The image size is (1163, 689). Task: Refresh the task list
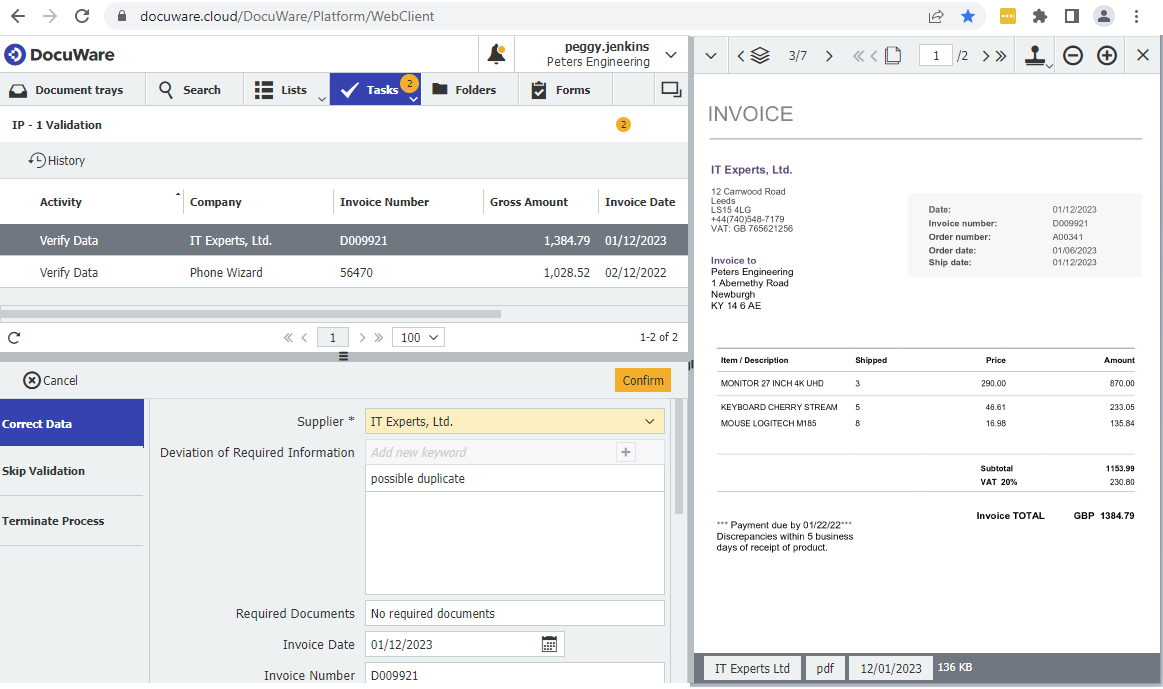[x=14, y=338]
